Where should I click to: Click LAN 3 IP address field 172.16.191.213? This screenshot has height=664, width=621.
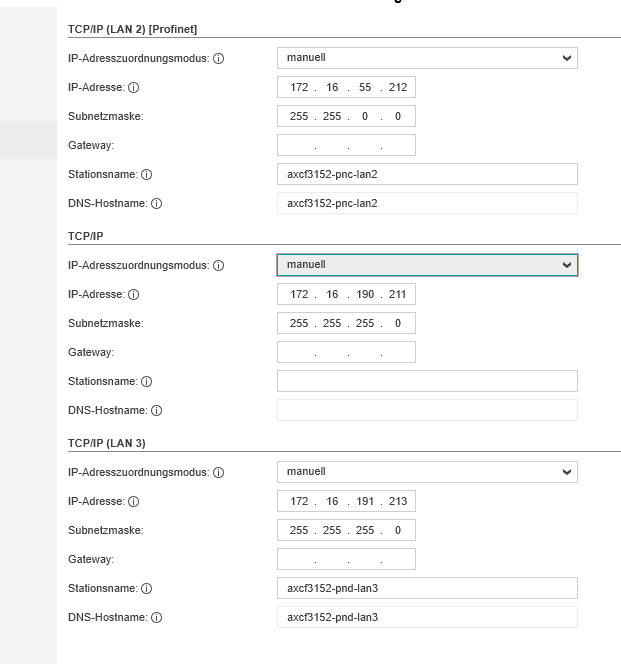coord(346,501)
